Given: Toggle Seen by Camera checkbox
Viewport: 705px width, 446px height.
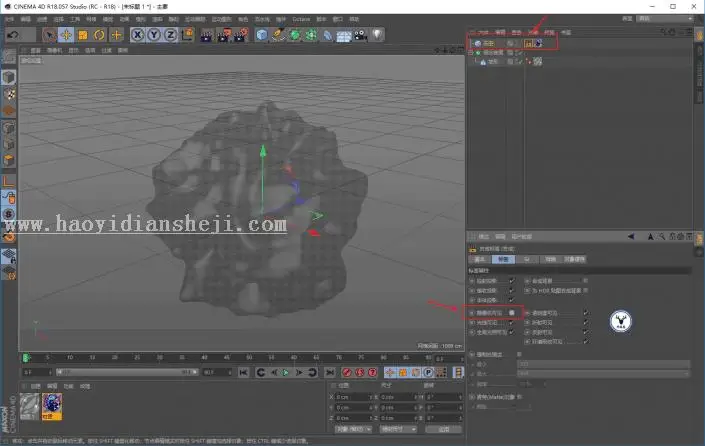Looking at the screenshot, I should pos(512,312).
